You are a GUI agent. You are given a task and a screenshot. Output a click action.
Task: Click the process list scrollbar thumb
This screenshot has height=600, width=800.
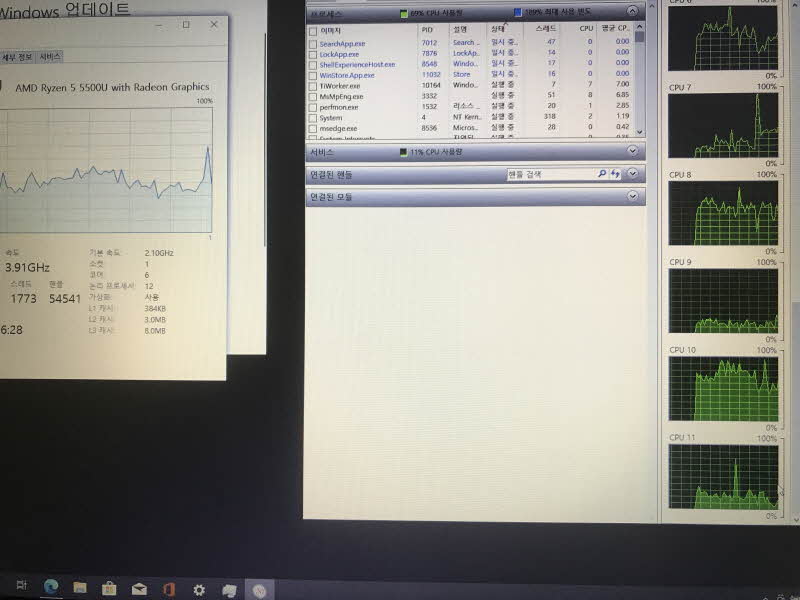coord(640,37)
